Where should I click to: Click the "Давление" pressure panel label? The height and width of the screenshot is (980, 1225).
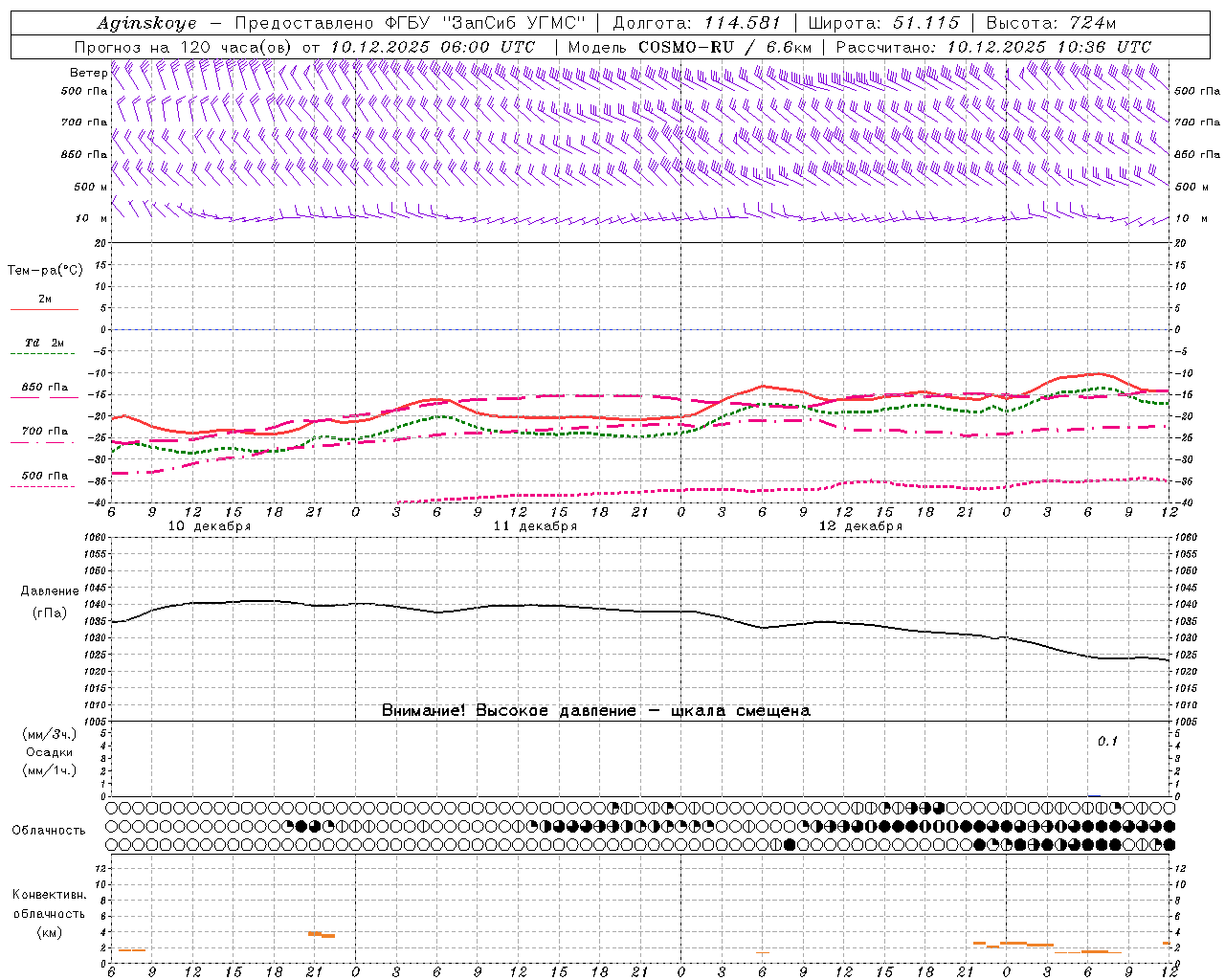click(50, 591)
